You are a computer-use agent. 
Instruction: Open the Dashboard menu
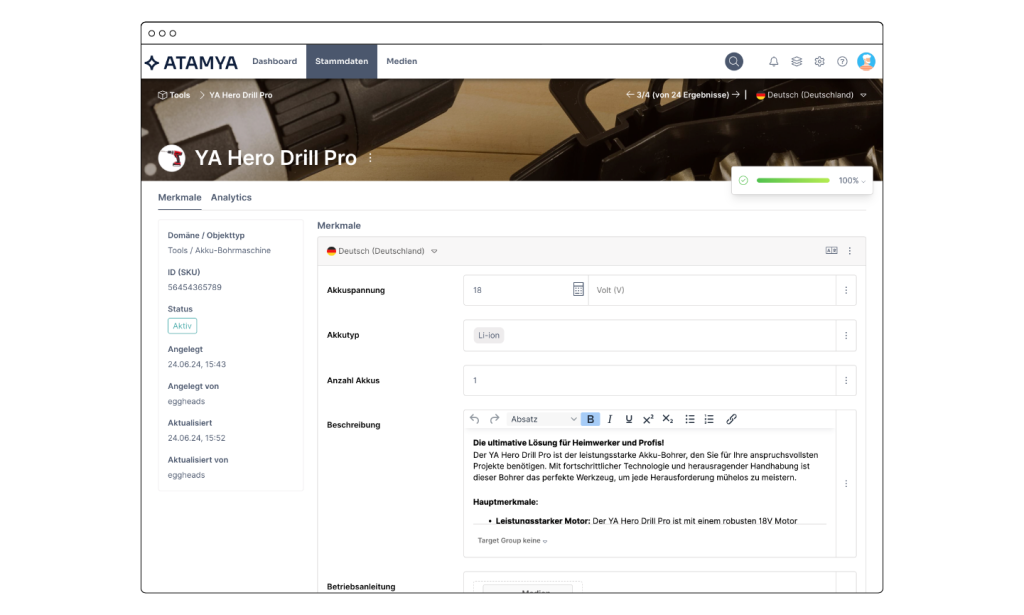[274, 61]
